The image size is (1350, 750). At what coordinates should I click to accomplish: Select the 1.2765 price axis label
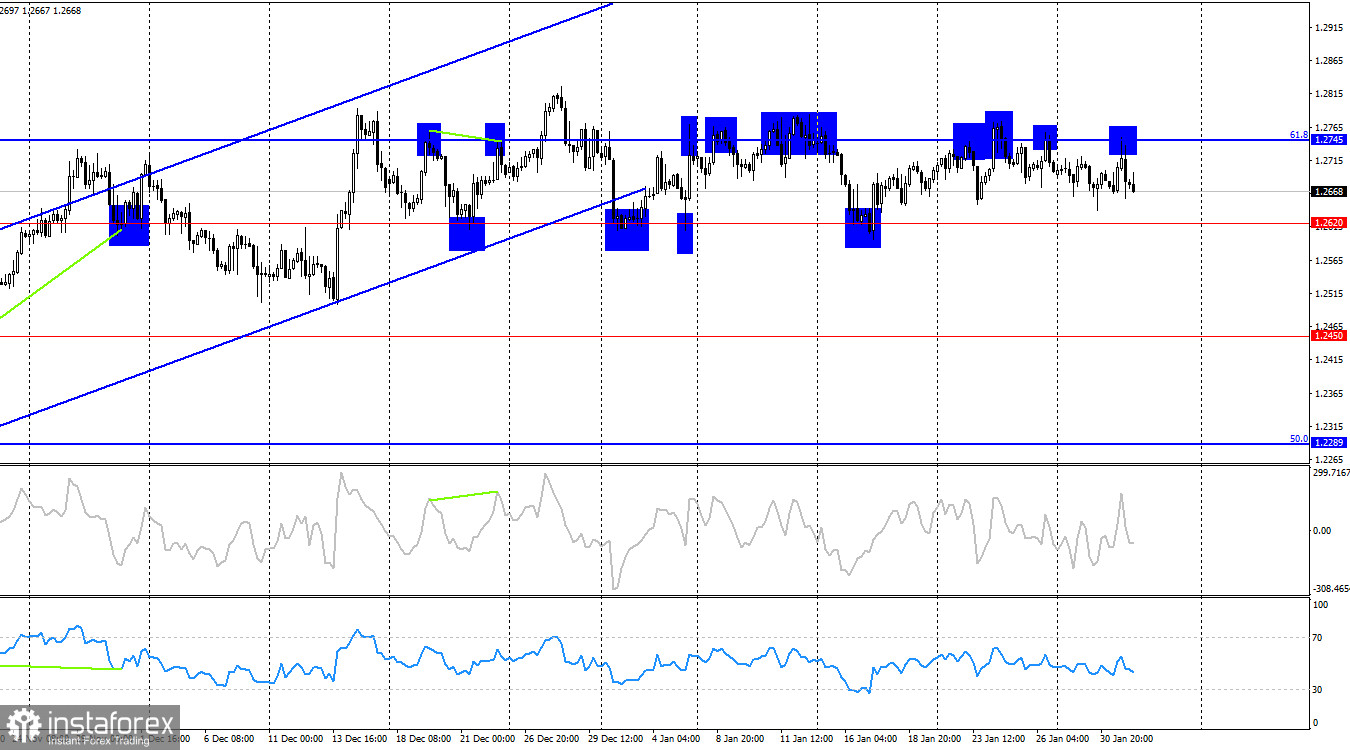[1329, 127]
